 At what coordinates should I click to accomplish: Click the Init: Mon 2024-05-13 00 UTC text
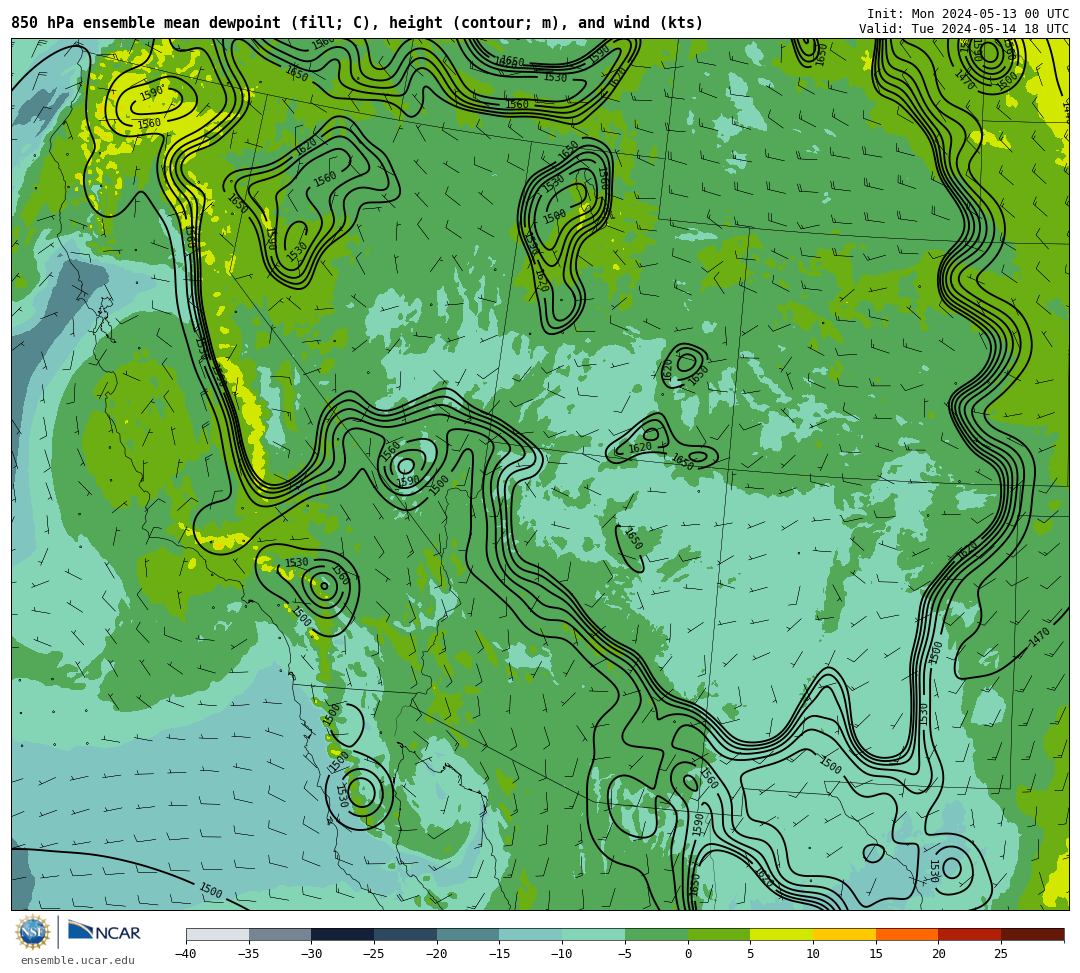coord(968,14)
